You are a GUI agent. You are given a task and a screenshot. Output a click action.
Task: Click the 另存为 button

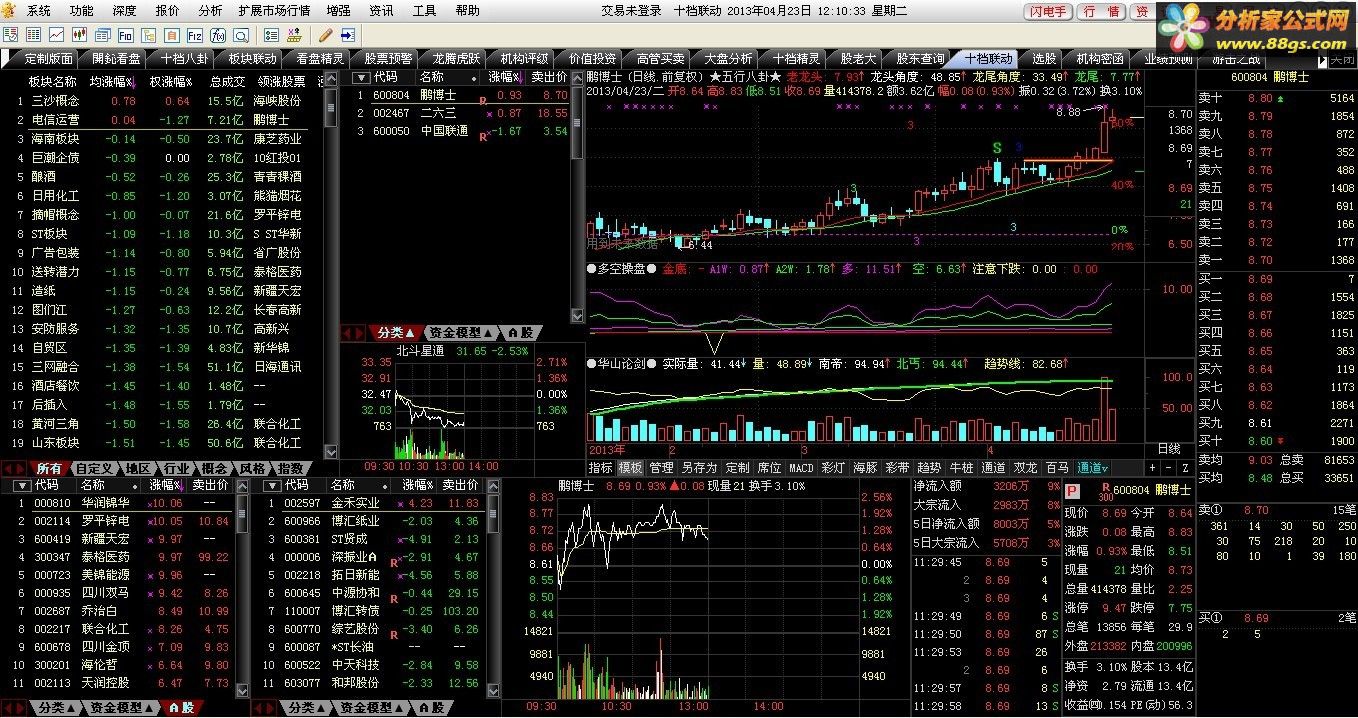(699, 468)
